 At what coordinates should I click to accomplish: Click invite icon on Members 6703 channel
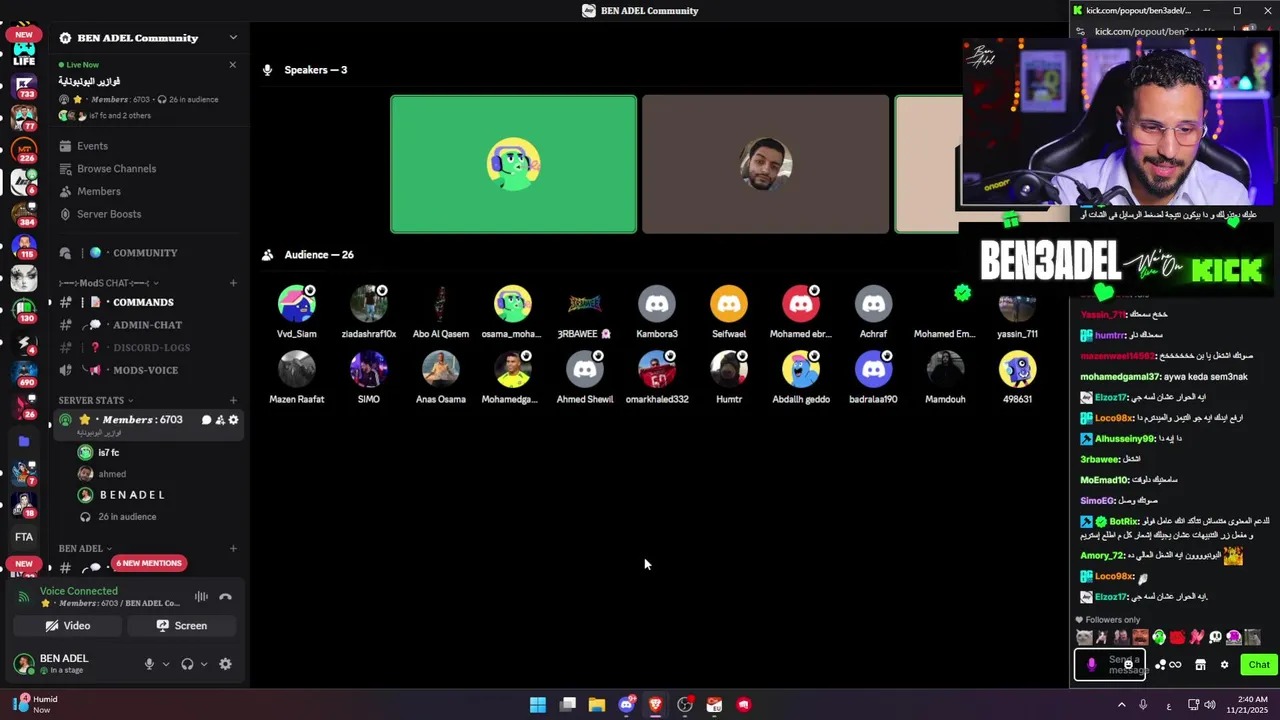(x=220, y=420)
